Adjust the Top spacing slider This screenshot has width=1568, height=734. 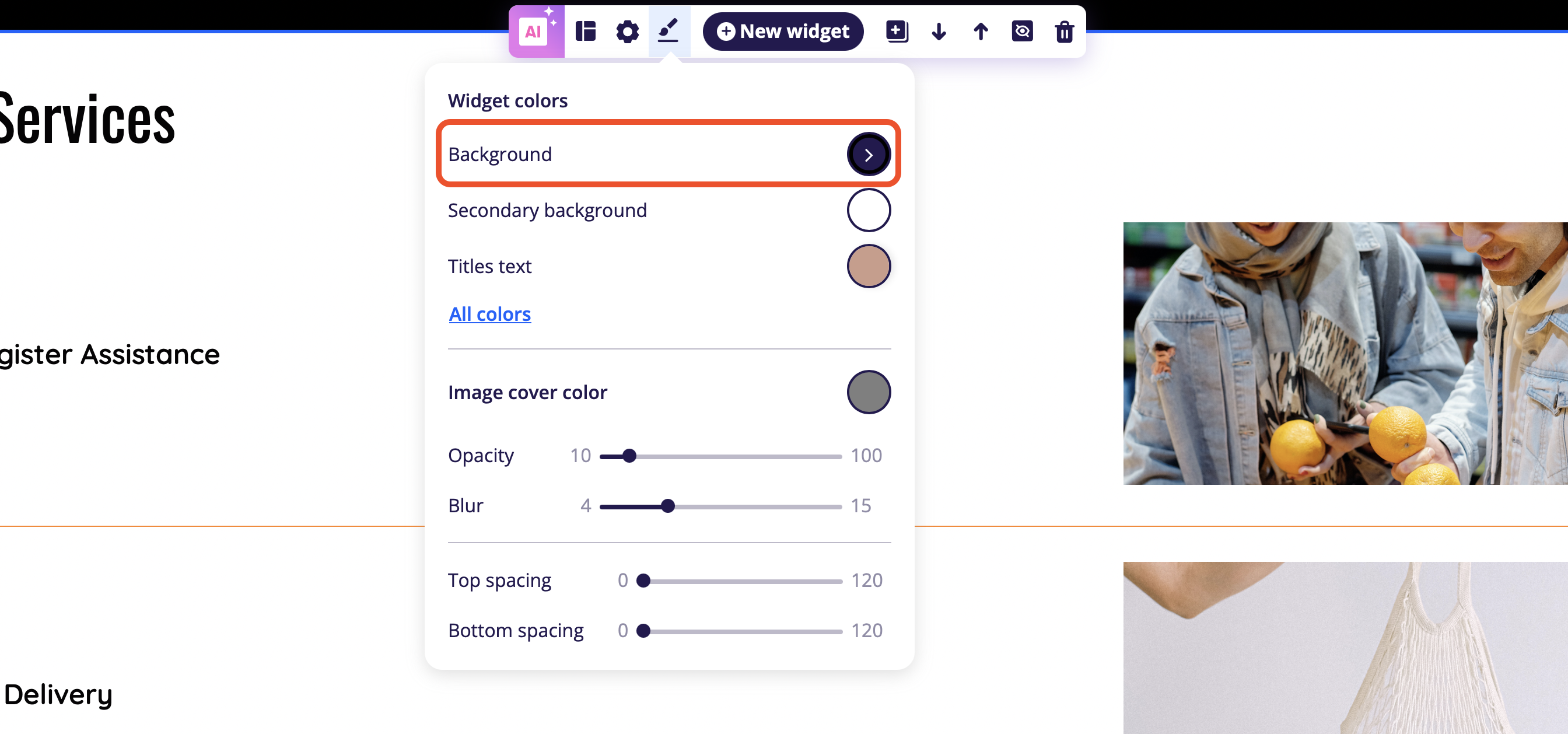[740, 581]
